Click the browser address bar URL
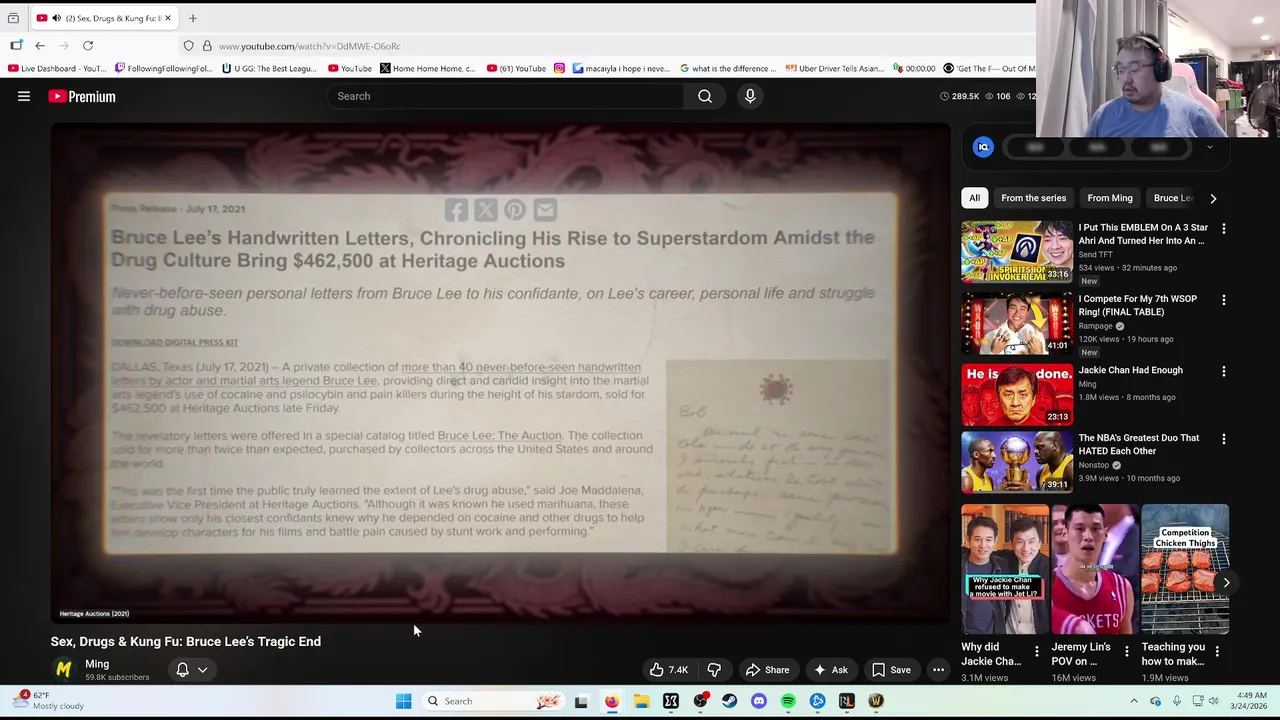Screen dimensions: 1280x720 click(309, 46)
